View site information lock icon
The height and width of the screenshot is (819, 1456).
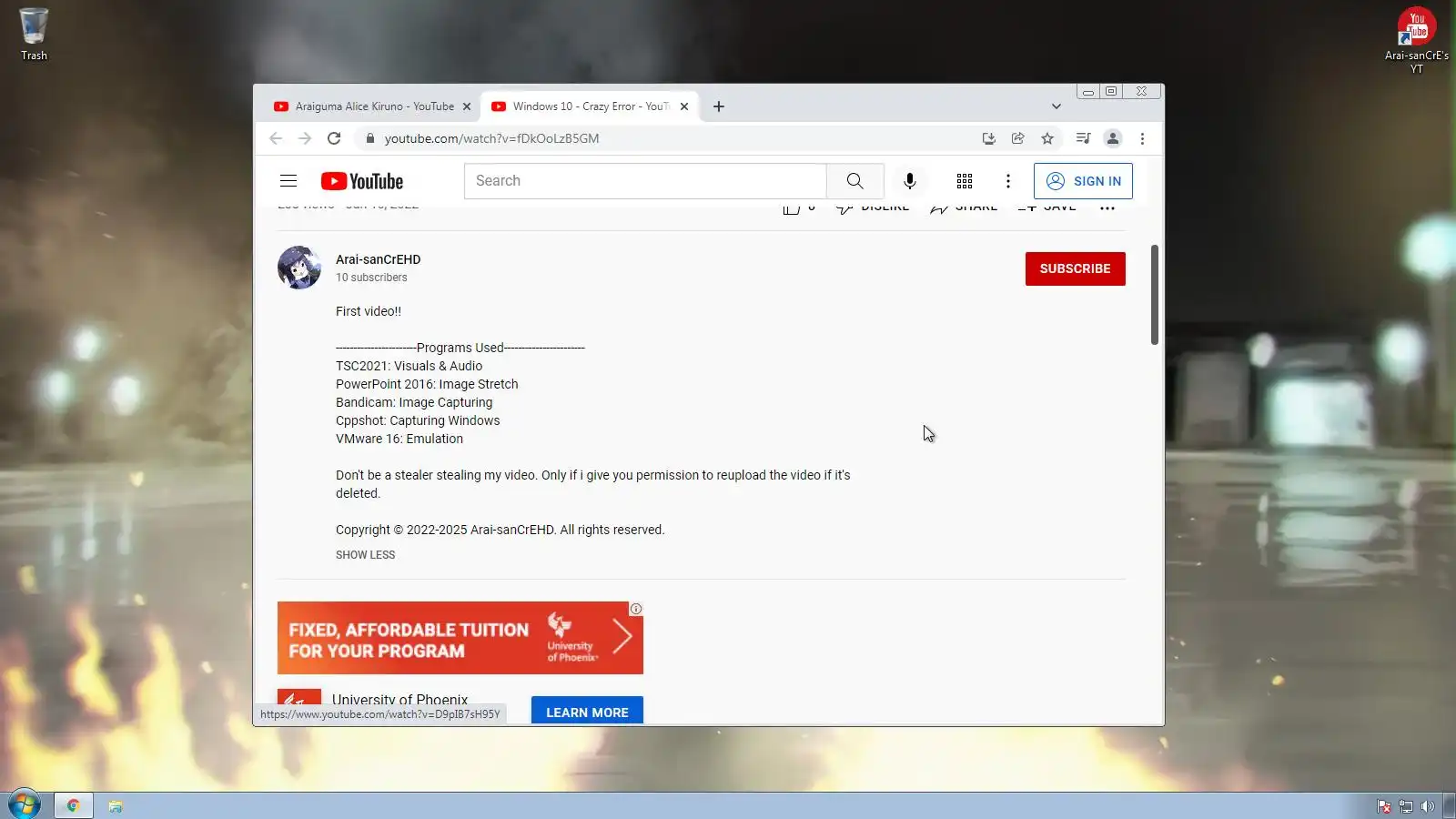coord(369,138)
